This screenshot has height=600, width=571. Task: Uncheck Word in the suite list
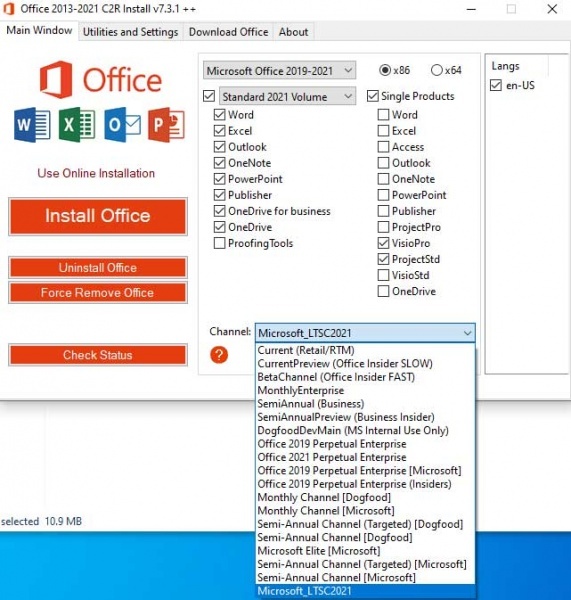point(219,114)
